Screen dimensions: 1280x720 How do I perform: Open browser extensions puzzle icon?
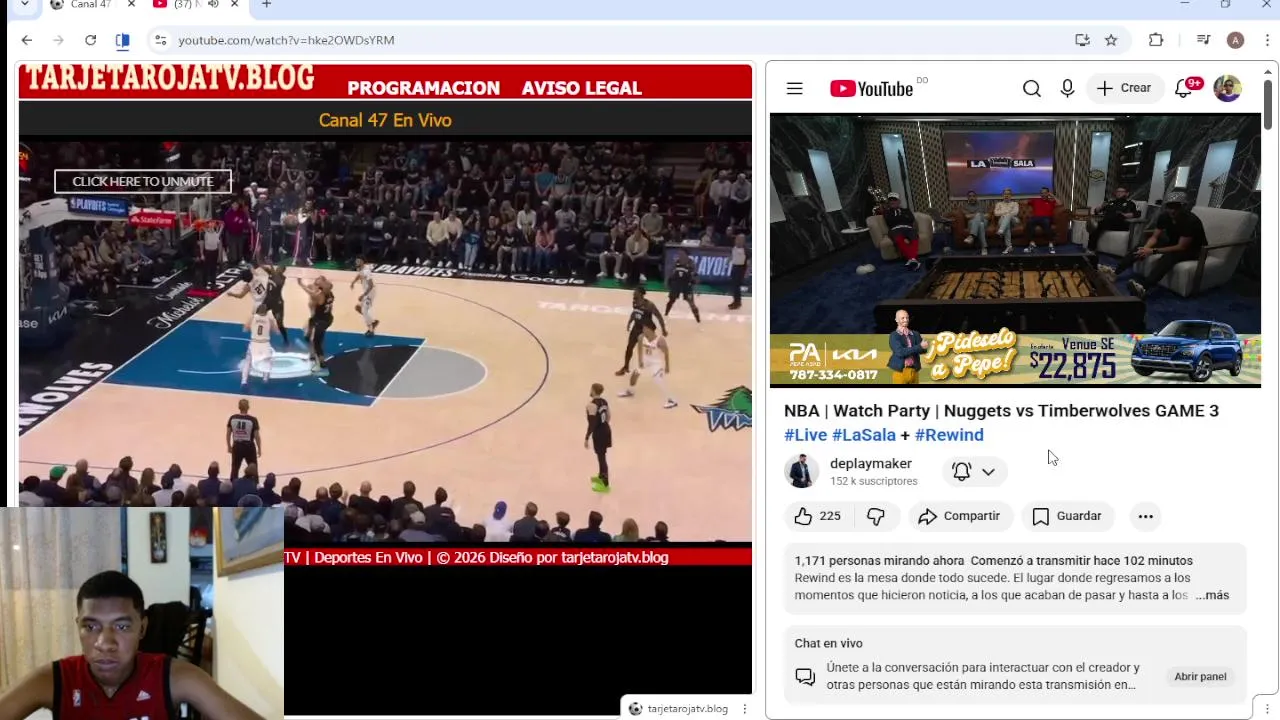tap(1156, 40)
